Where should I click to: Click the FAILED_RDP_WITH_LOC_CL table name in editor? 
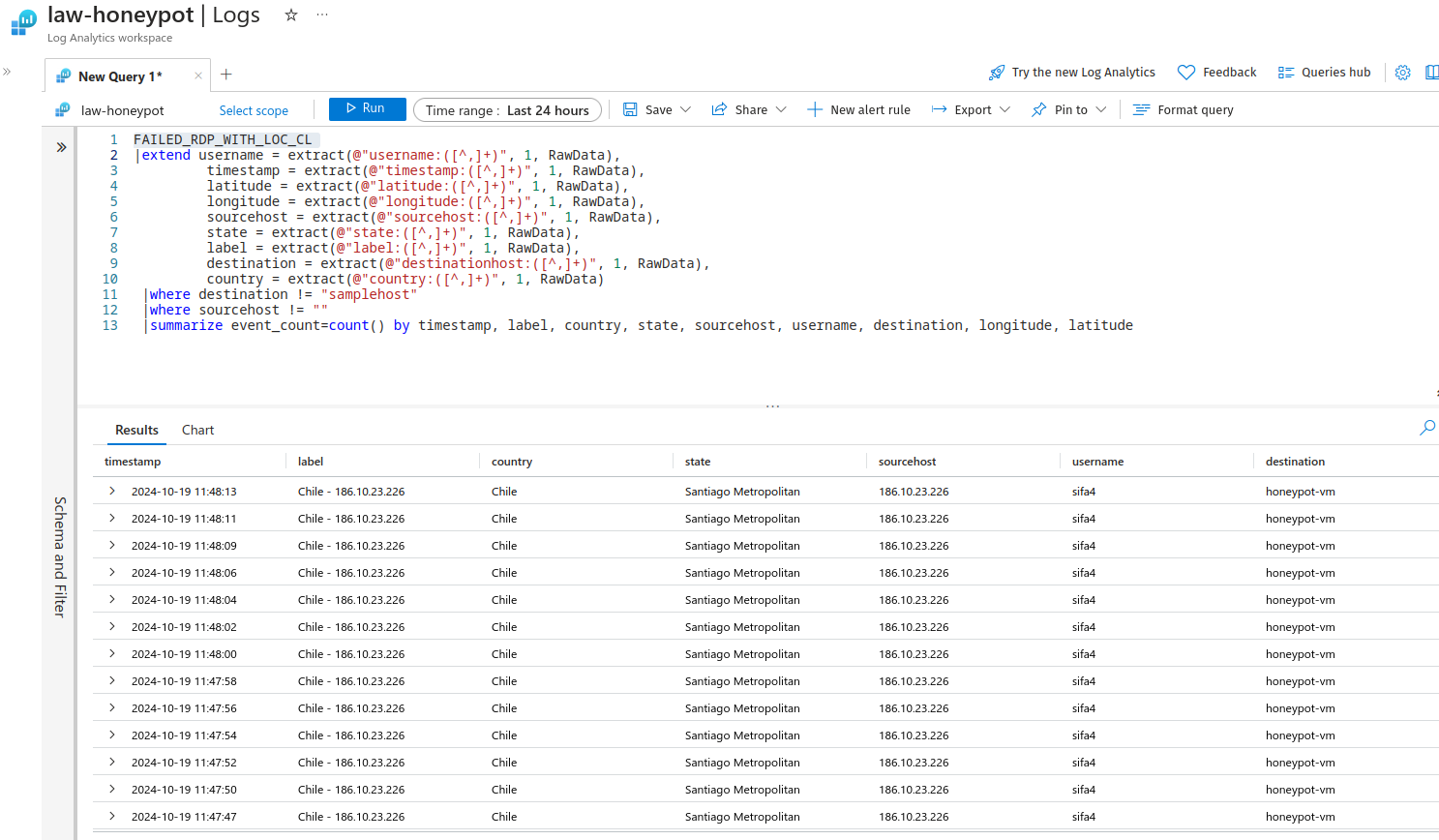click(x=223, y=139)
